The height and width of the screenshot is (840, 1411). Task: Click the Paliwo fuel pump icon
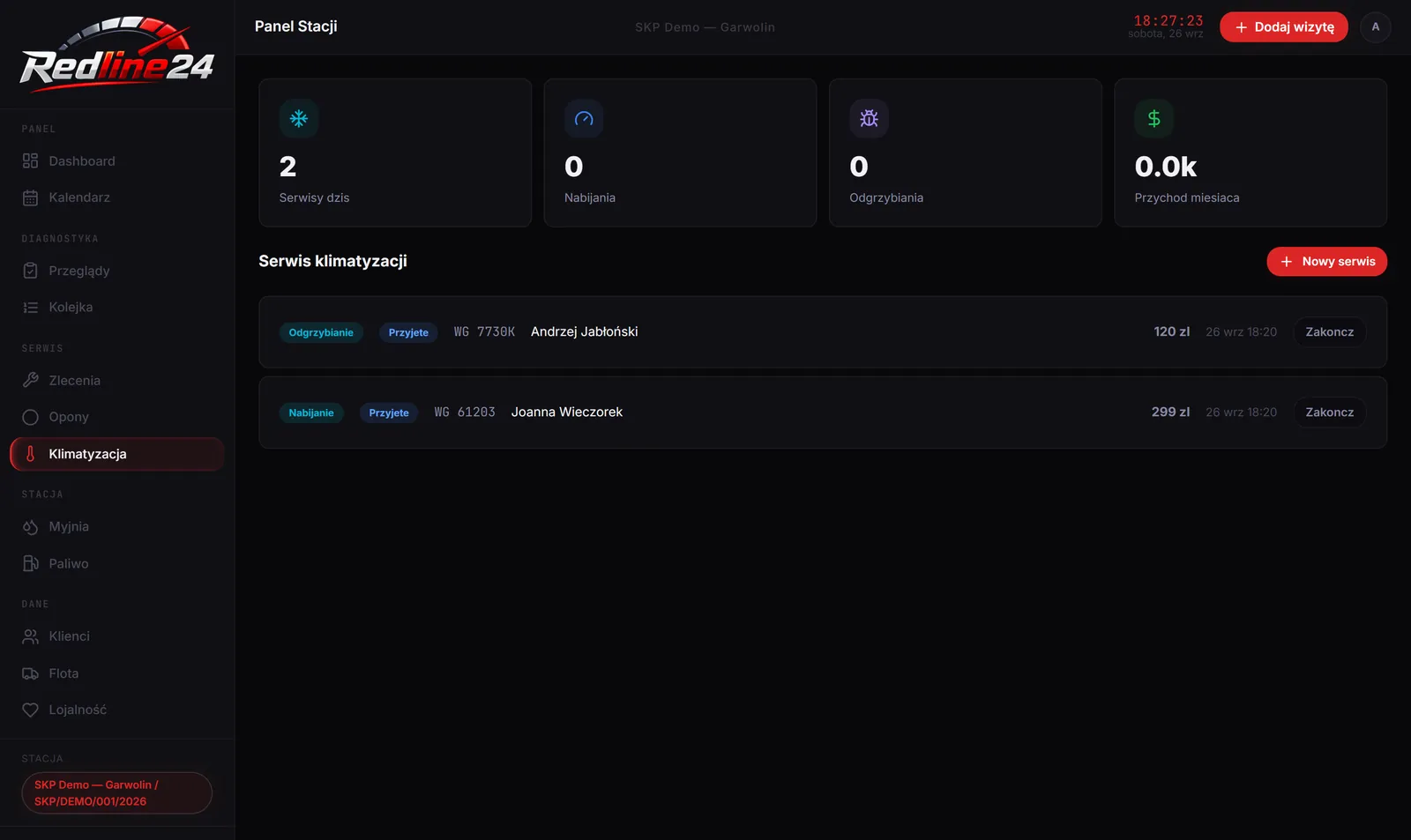(30, 563)
